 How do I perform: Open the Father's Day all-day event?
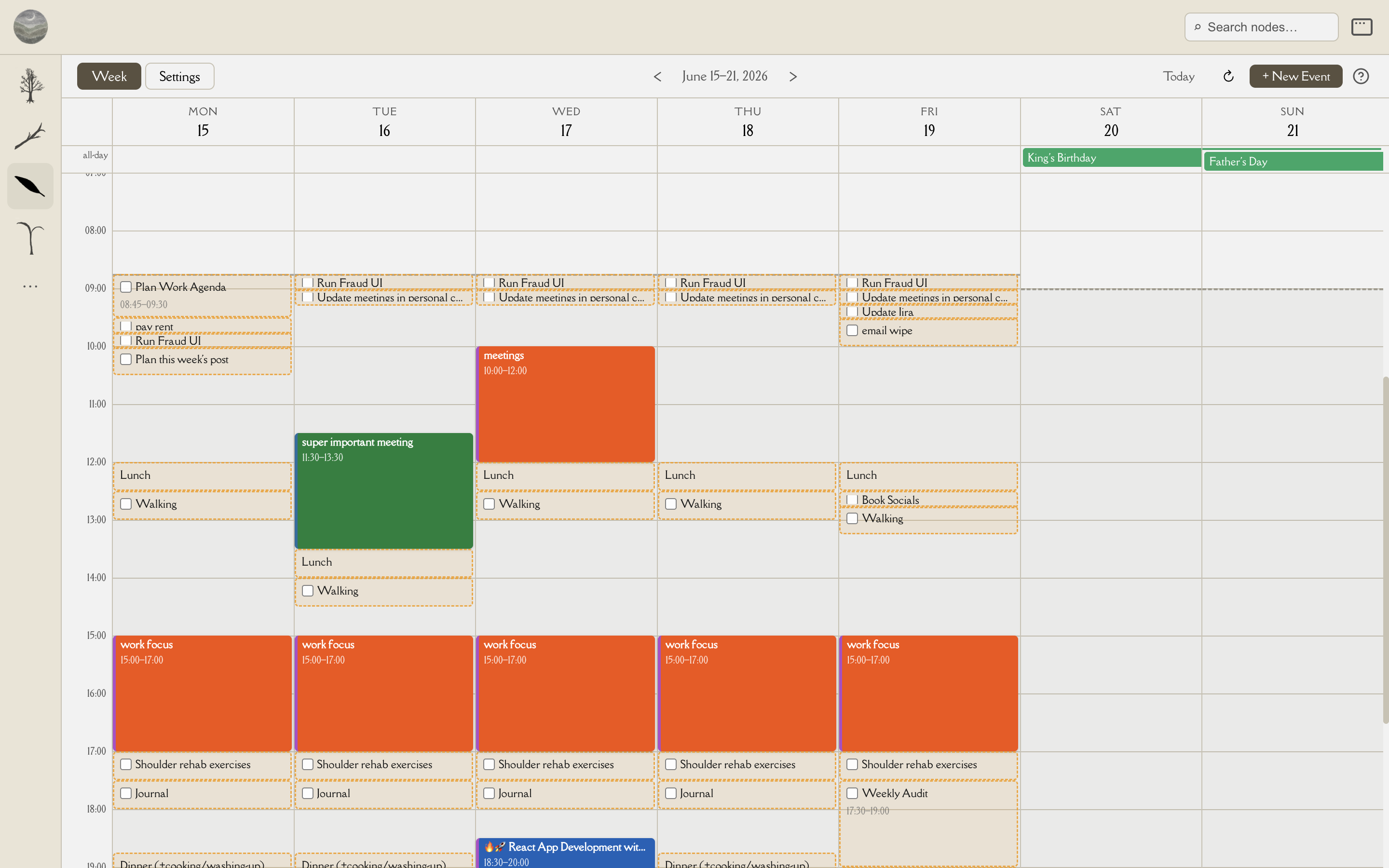tap(1293, 162)
